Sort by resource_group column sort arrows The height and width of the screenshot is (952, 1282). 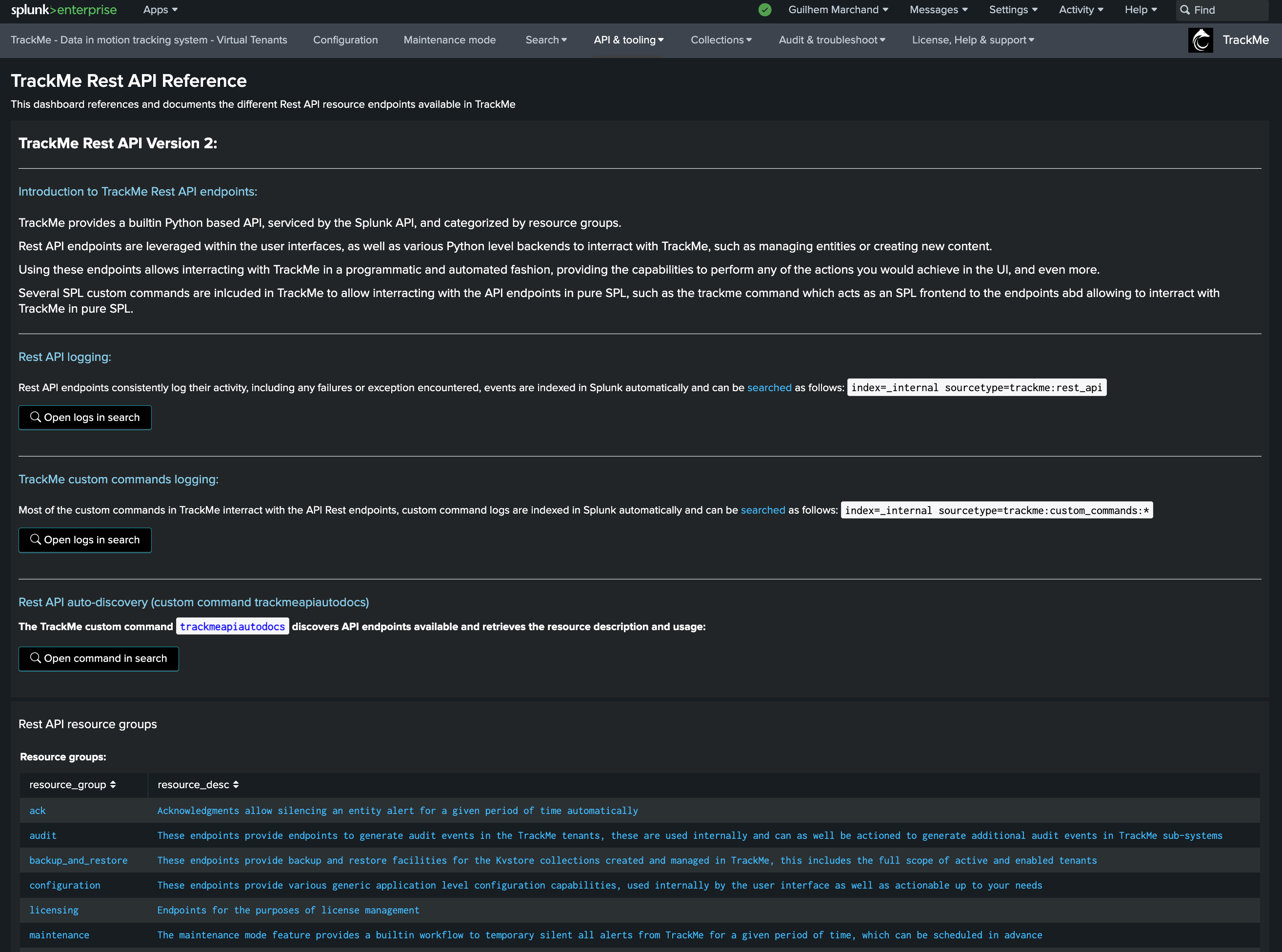click(x=113, y=784)
